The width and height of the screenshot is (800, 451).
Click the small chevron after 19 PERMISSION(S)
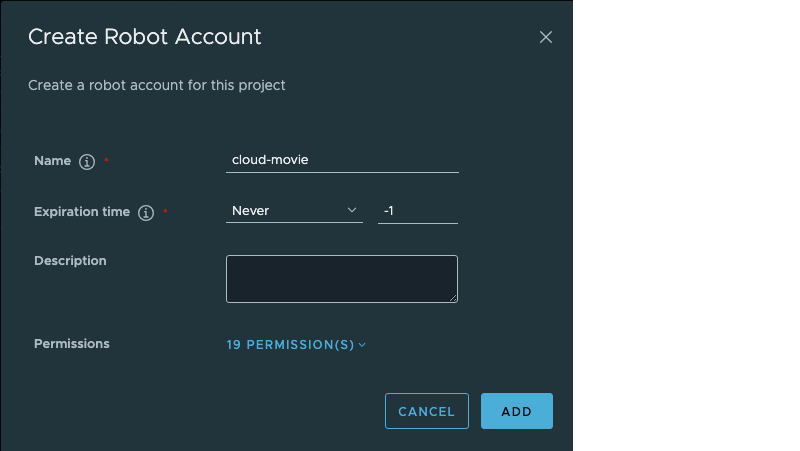pos(362,345)
